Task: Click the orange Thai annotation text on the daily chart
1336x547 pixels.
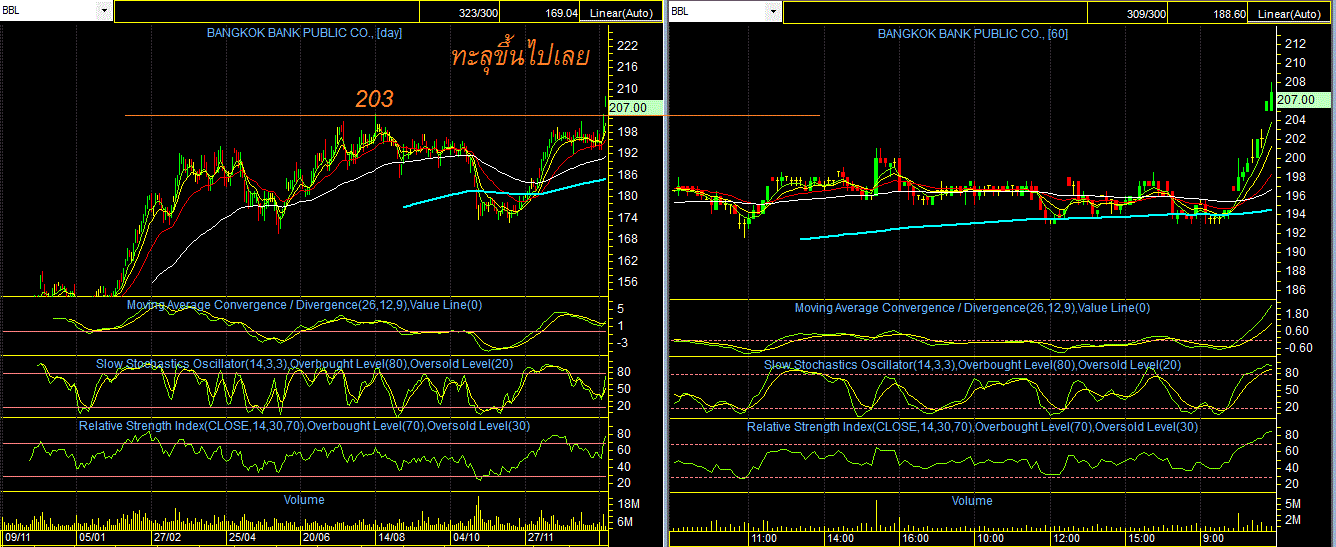Action: (522, 56)
